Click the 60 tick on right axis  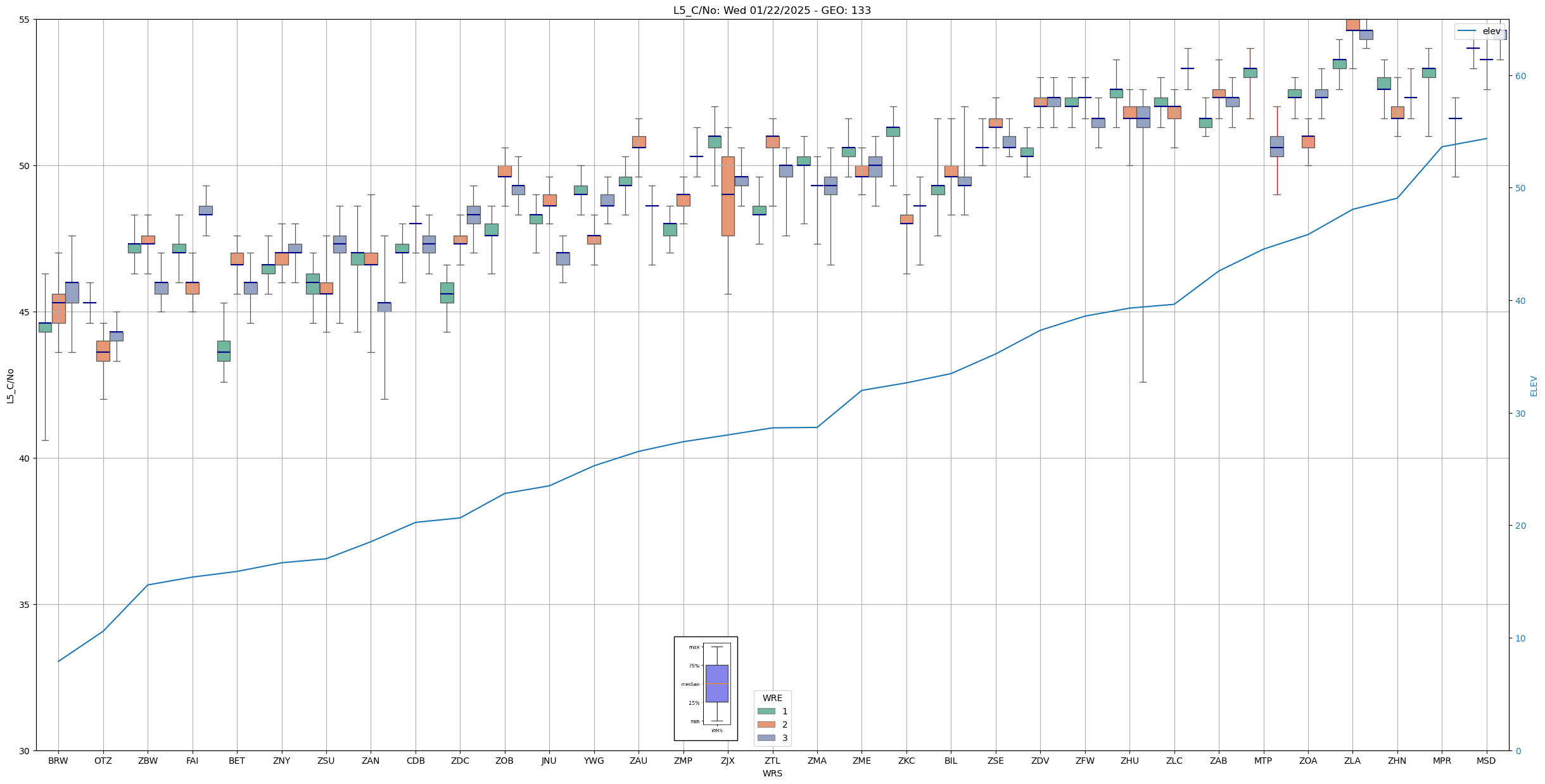click(x=1520, y=76)
